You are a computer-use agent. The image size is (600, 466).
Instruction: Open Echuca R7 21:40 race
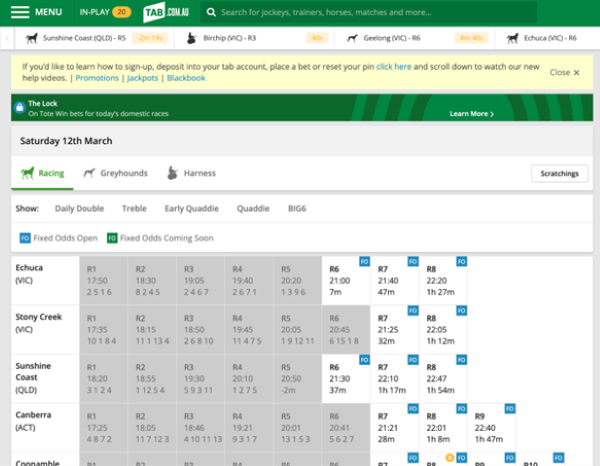click(x=395, y=280)
